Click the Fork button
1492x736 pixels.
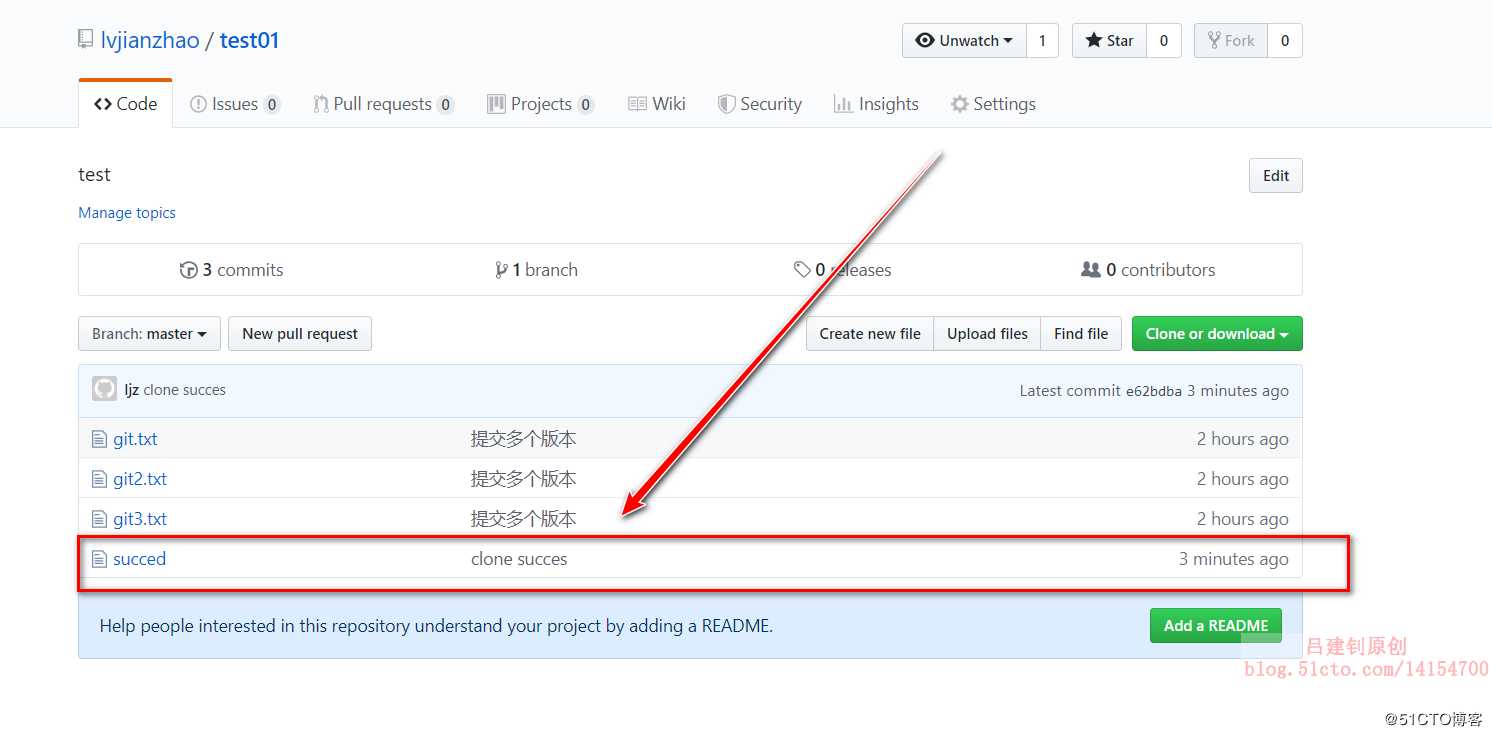click(x=1231, y=40)
